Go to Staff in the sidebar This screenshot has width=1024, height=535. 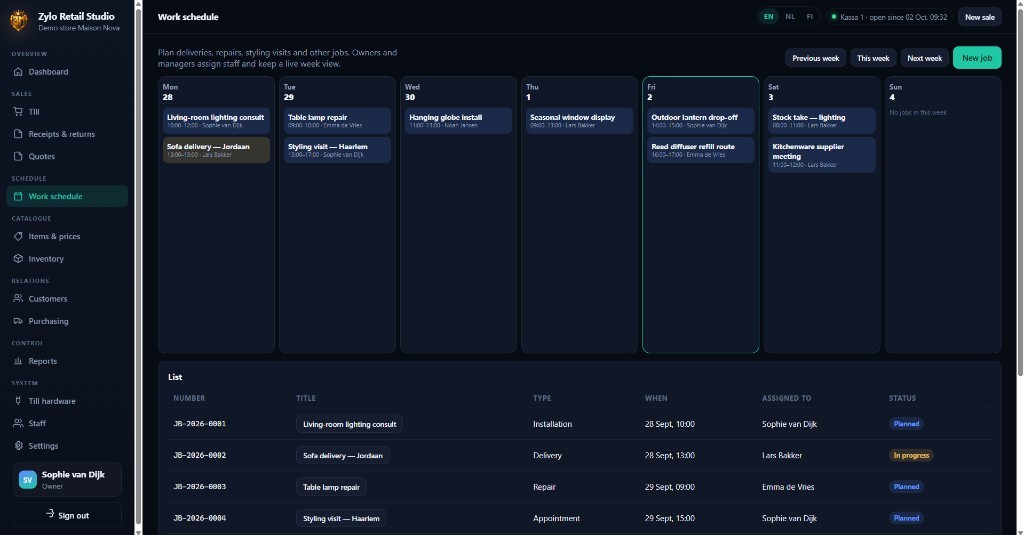pos(67,423)
